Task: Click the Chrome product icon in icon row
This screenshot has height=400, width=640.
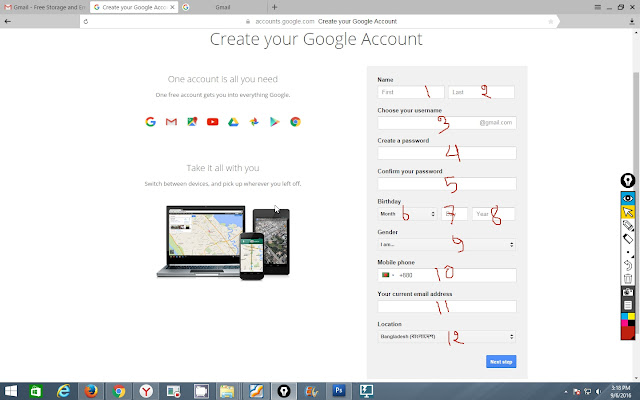Action: coord(296,122)
